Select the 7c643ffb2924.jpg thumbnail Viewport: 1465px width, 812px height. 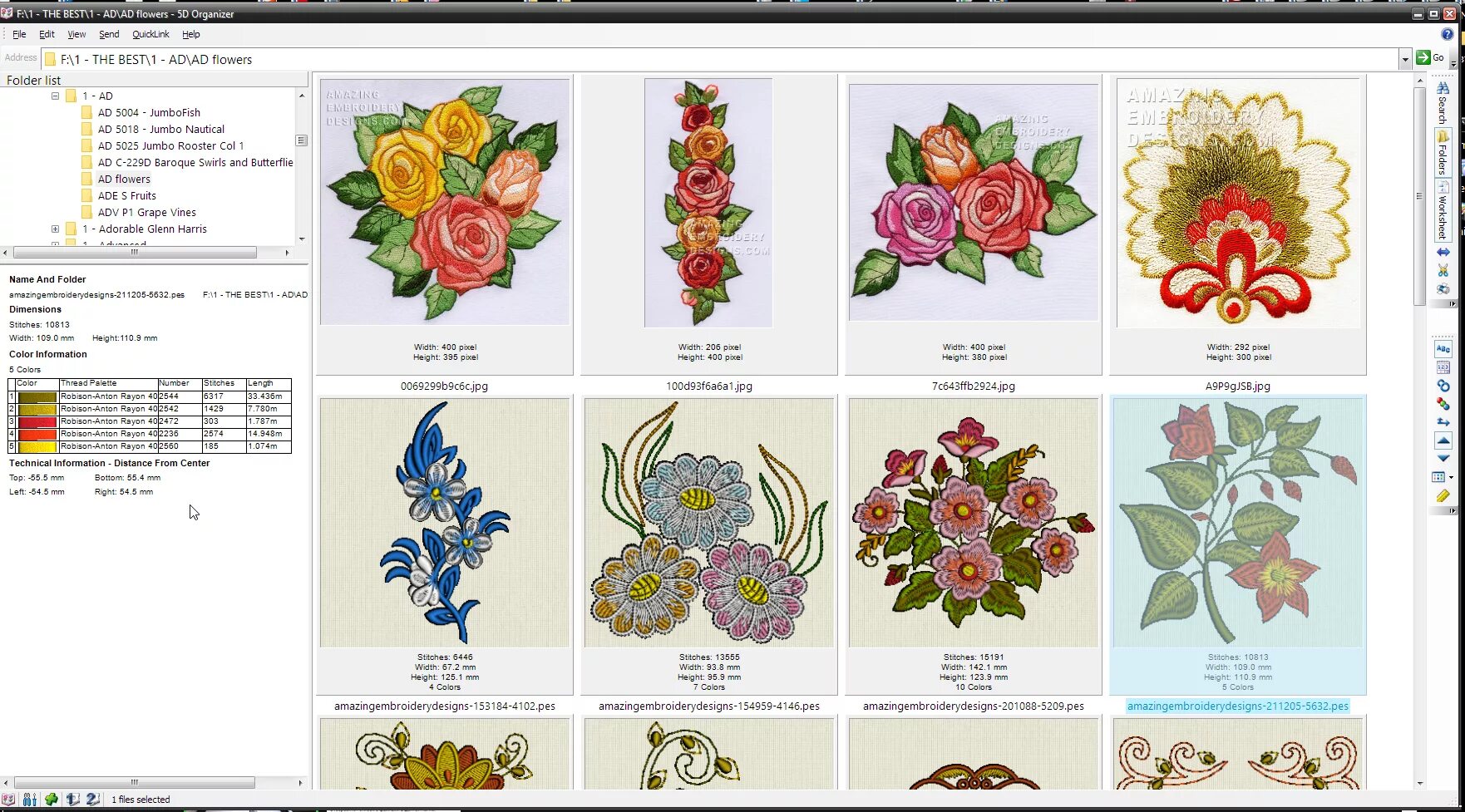click(974, 202)
